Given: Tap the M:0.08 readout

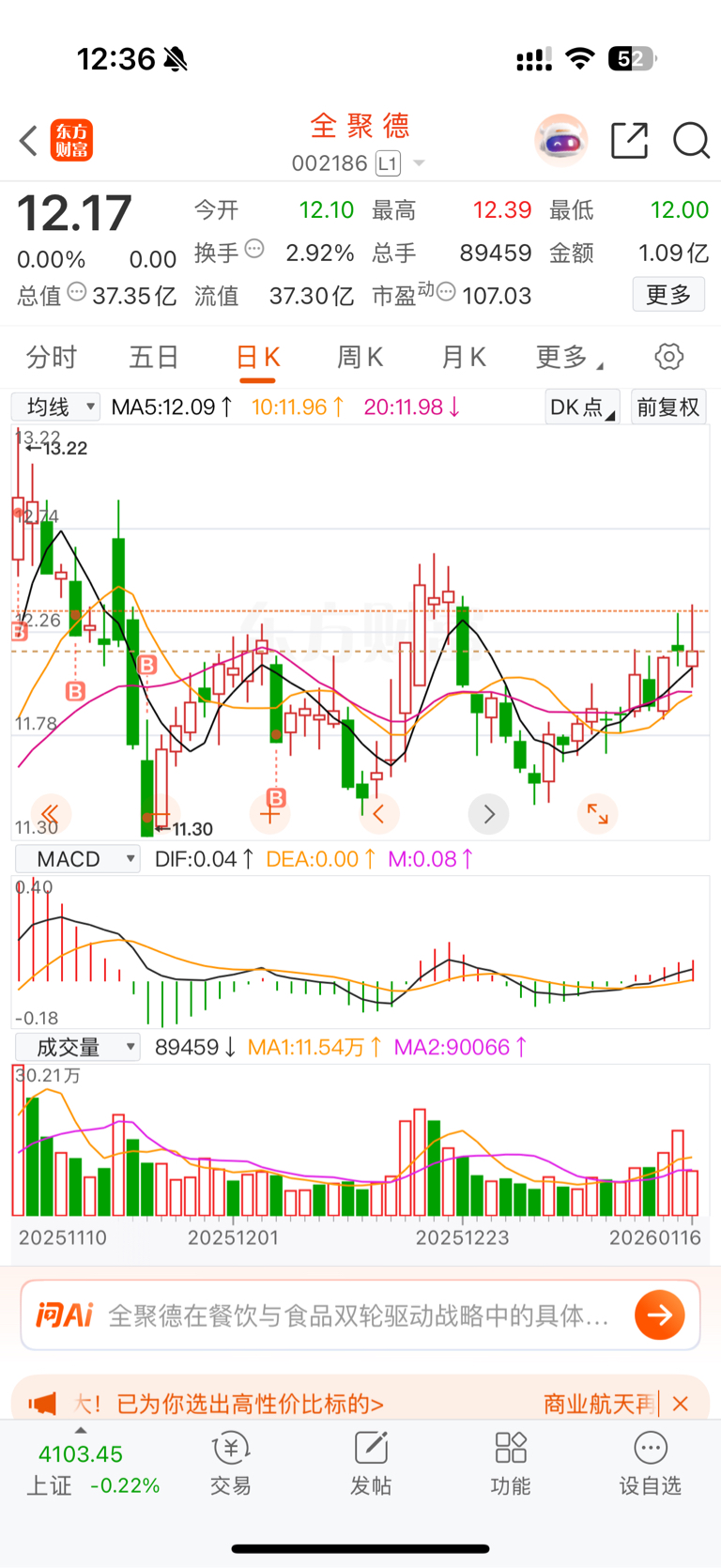Looking at the screenshot, I should [432, 859].
